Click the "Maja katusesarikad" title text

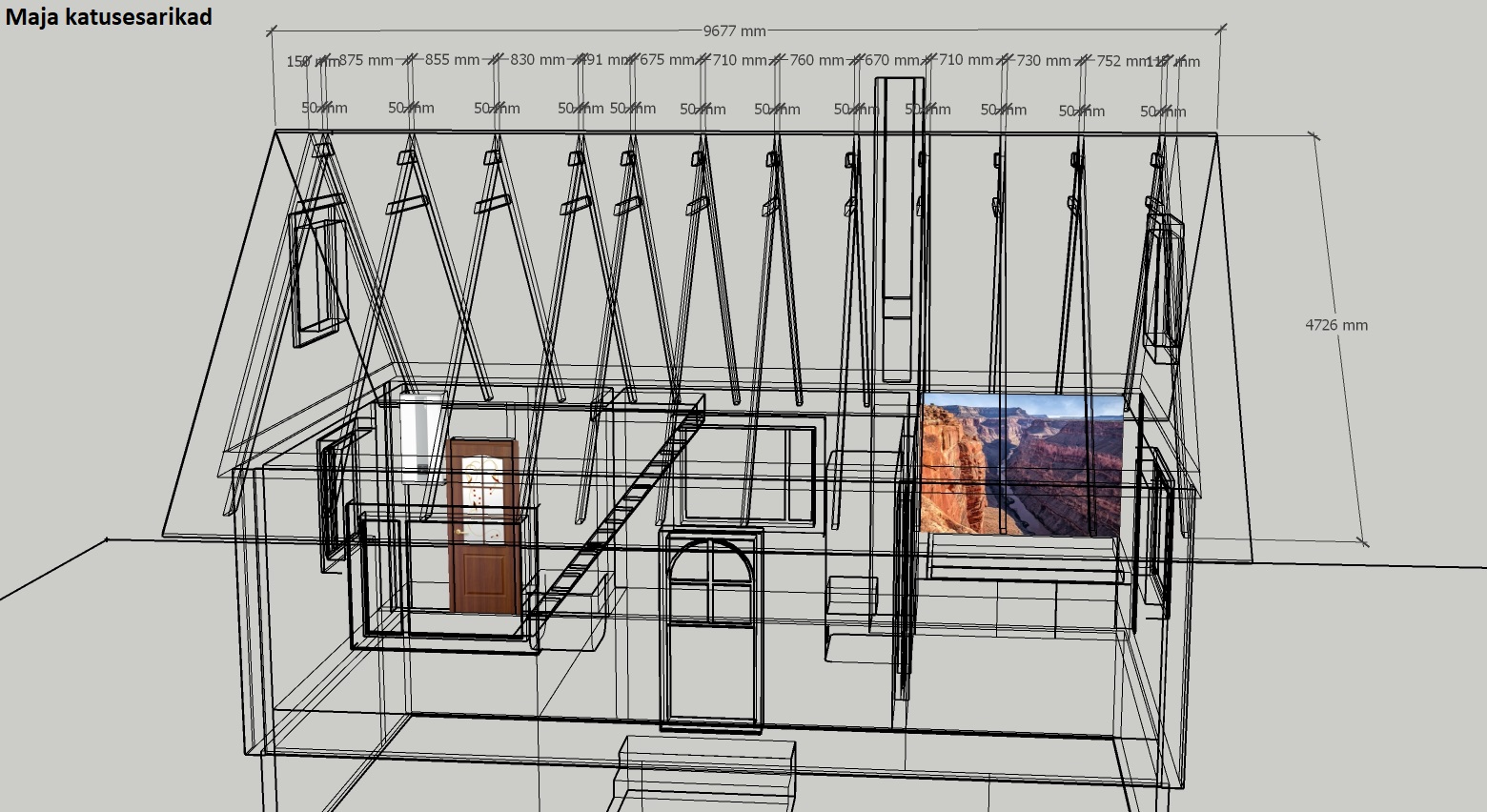click(x=109, y=16)
